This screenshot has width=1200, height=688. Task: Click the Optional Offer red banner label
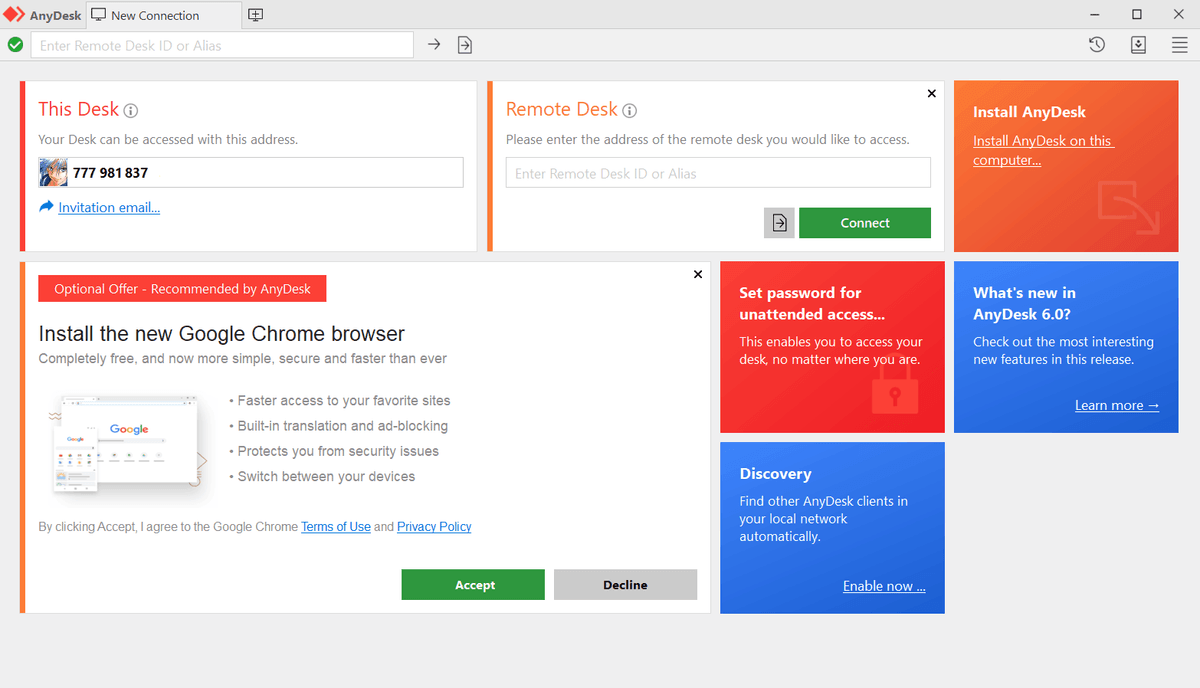[x=182, y=289]
